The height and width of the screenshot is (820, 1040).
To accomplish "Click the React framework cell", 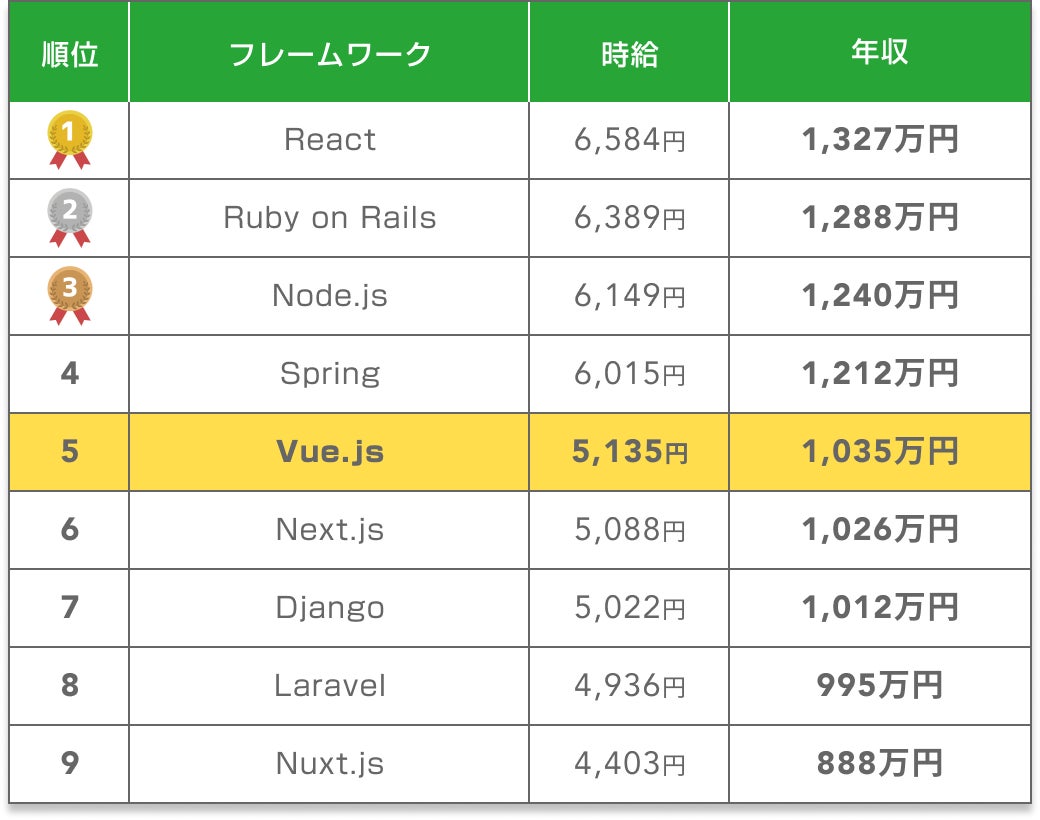I will click(x=330, y=139).
